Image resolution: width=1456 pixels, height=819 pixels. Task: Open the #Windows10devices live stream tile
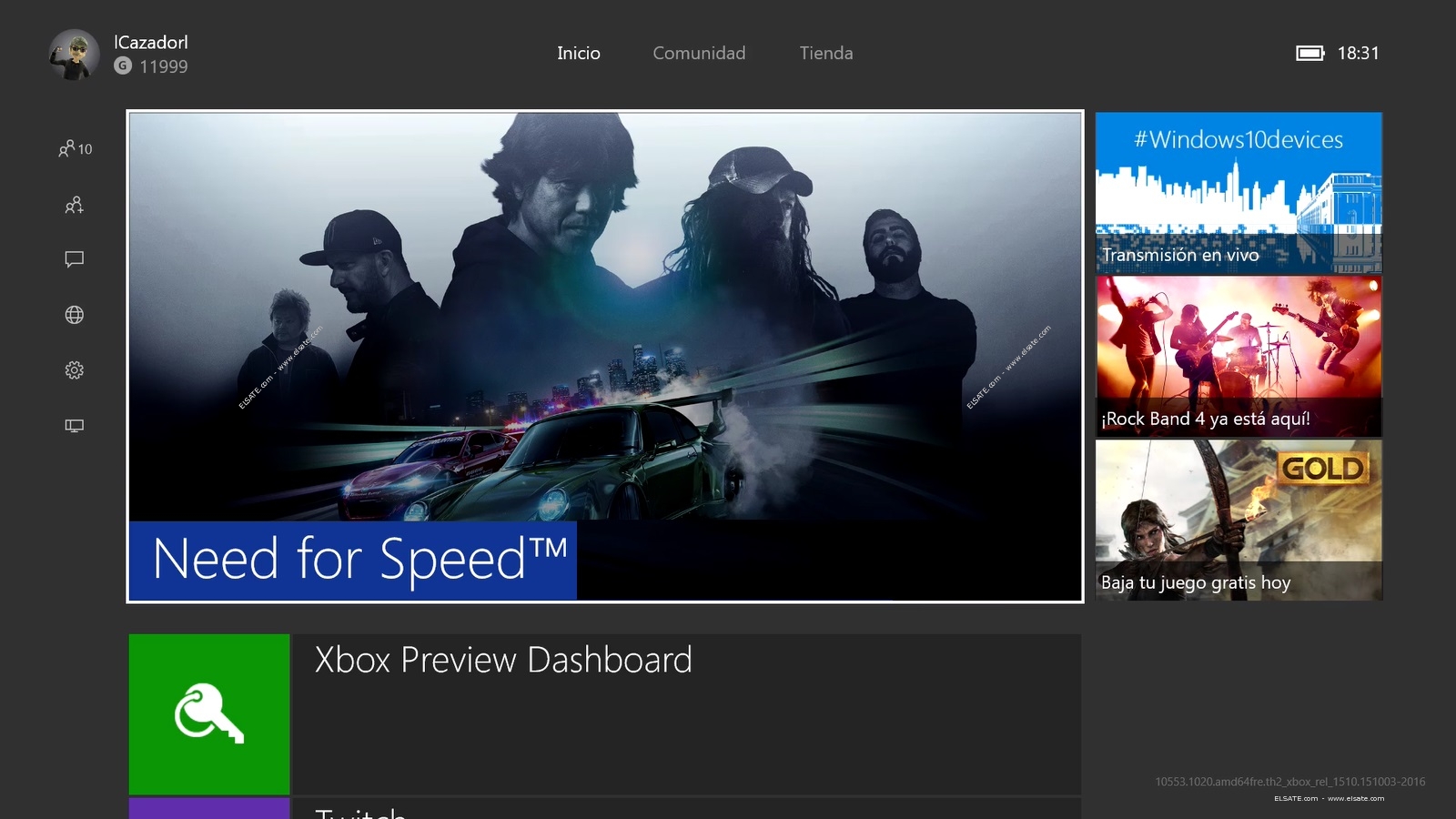pos(1239,192)
